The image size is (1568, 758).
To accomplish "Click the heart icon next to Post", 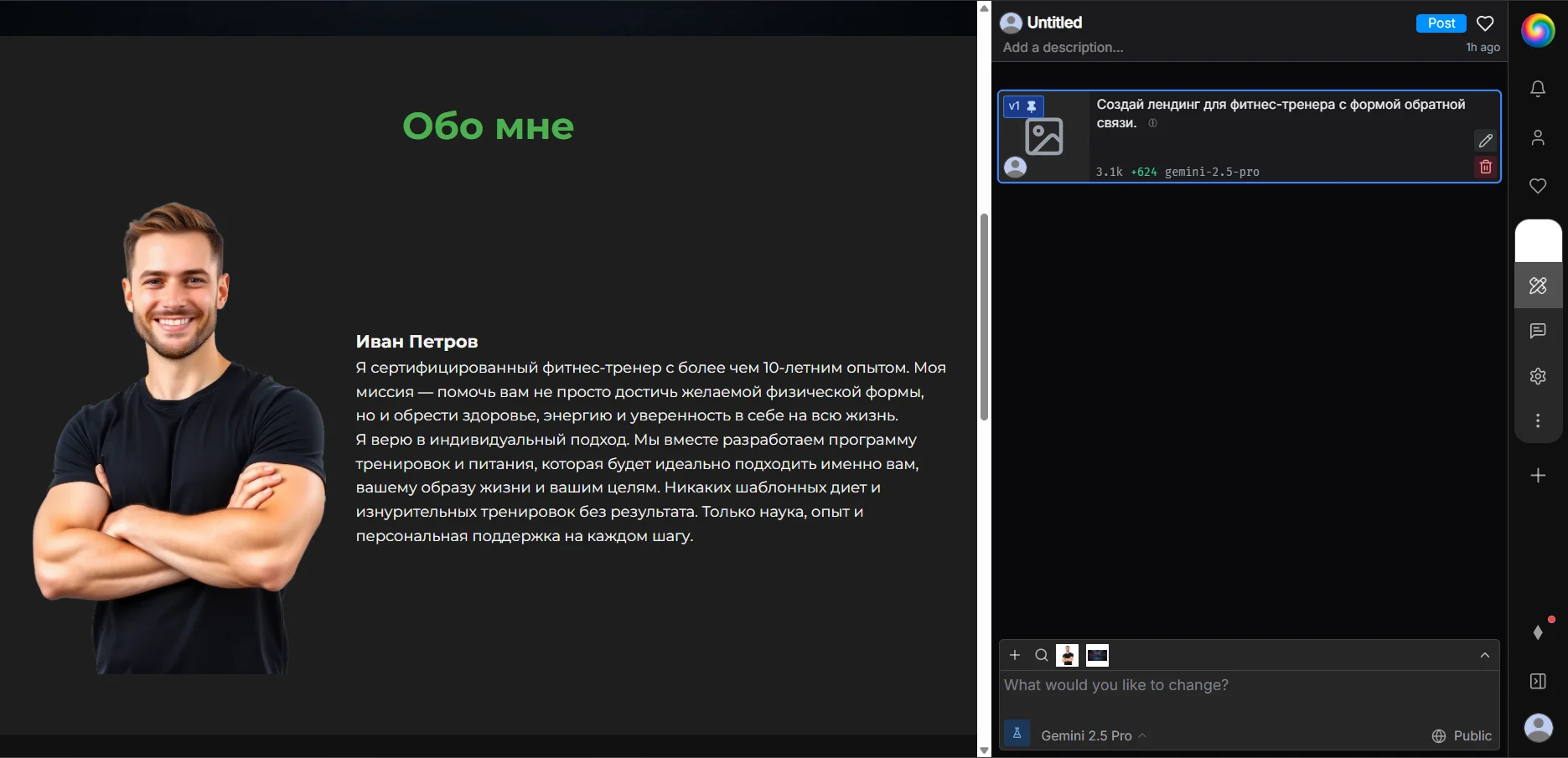I will 1484,23.
